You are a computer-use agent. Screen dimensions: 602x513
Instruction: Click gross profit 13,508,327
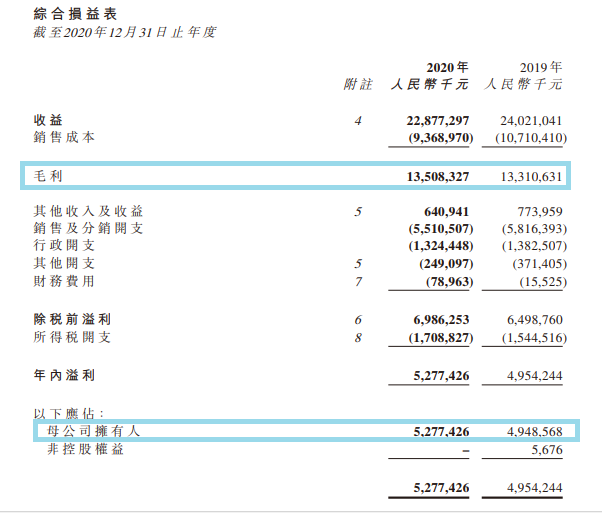[438, 177]
